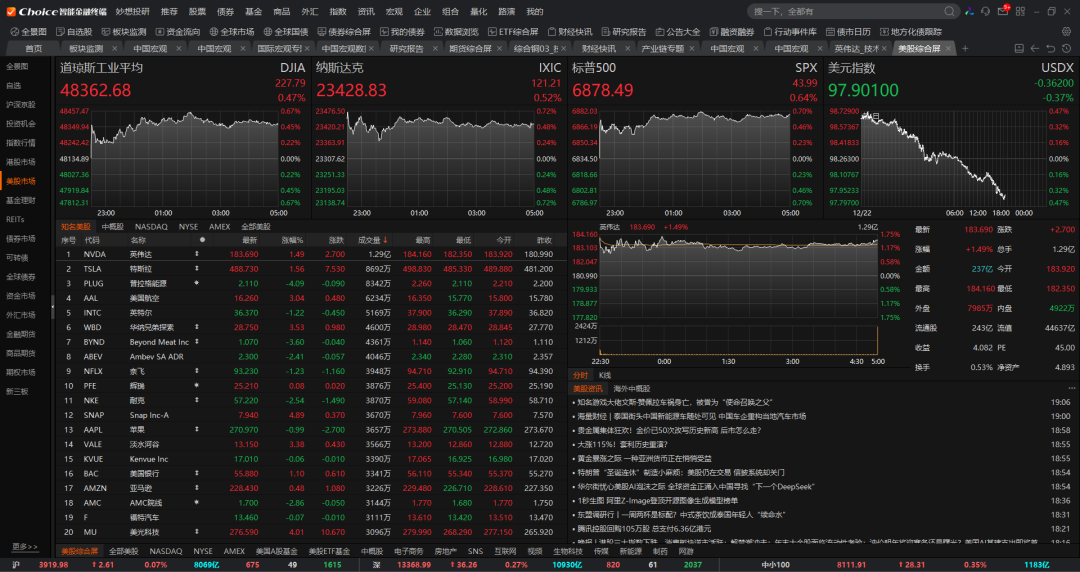Screen dimensions: 1080x572
Task: Launch the 数据浏览 data browser
Action: coord(456,31)
